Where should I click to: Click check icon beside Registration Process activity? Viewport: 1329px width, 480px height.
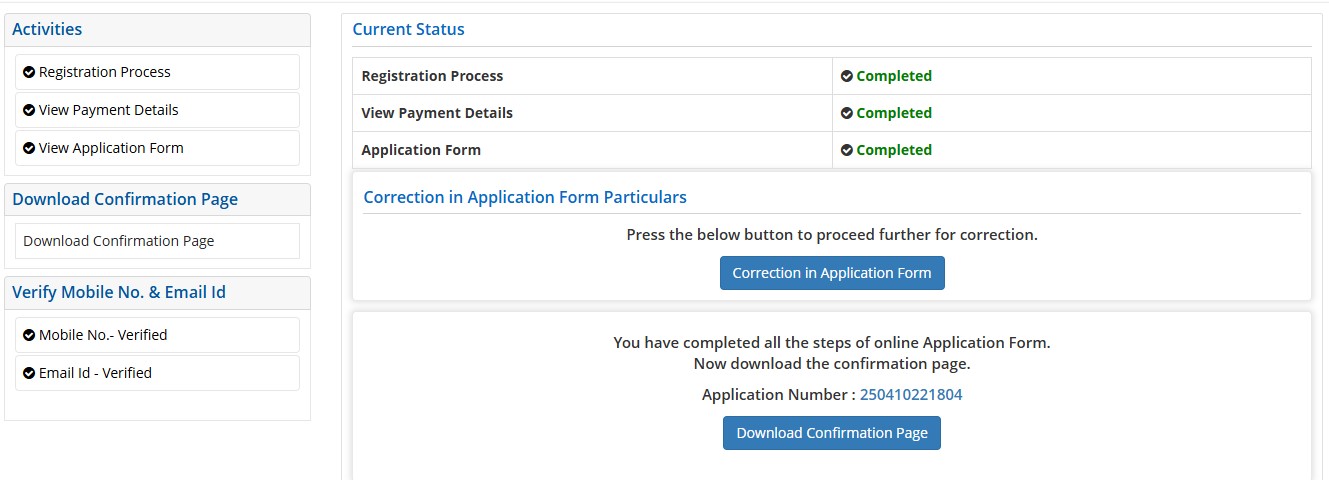click(x=29, y=72)
